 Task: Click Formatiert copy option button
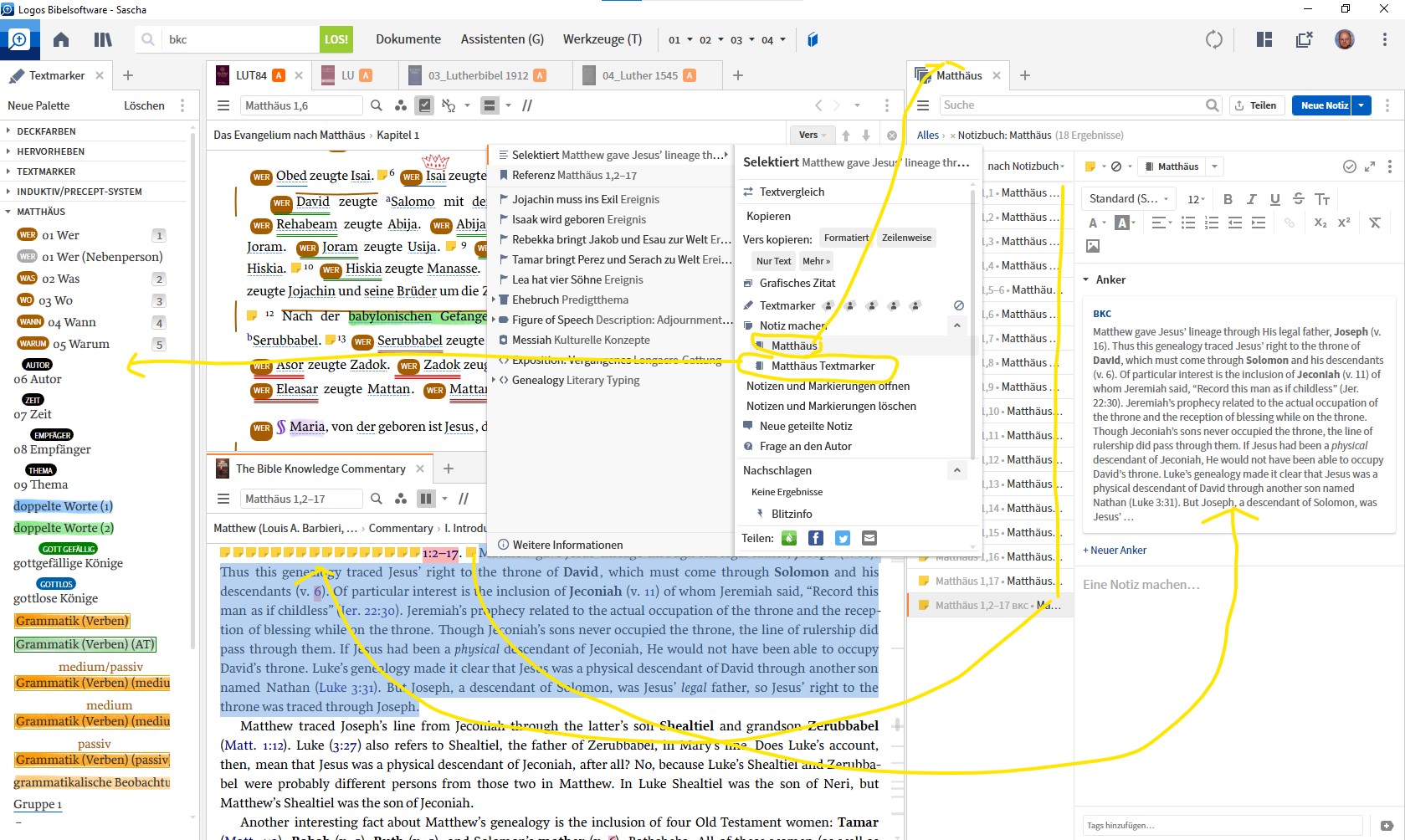(x=846, y=238)
